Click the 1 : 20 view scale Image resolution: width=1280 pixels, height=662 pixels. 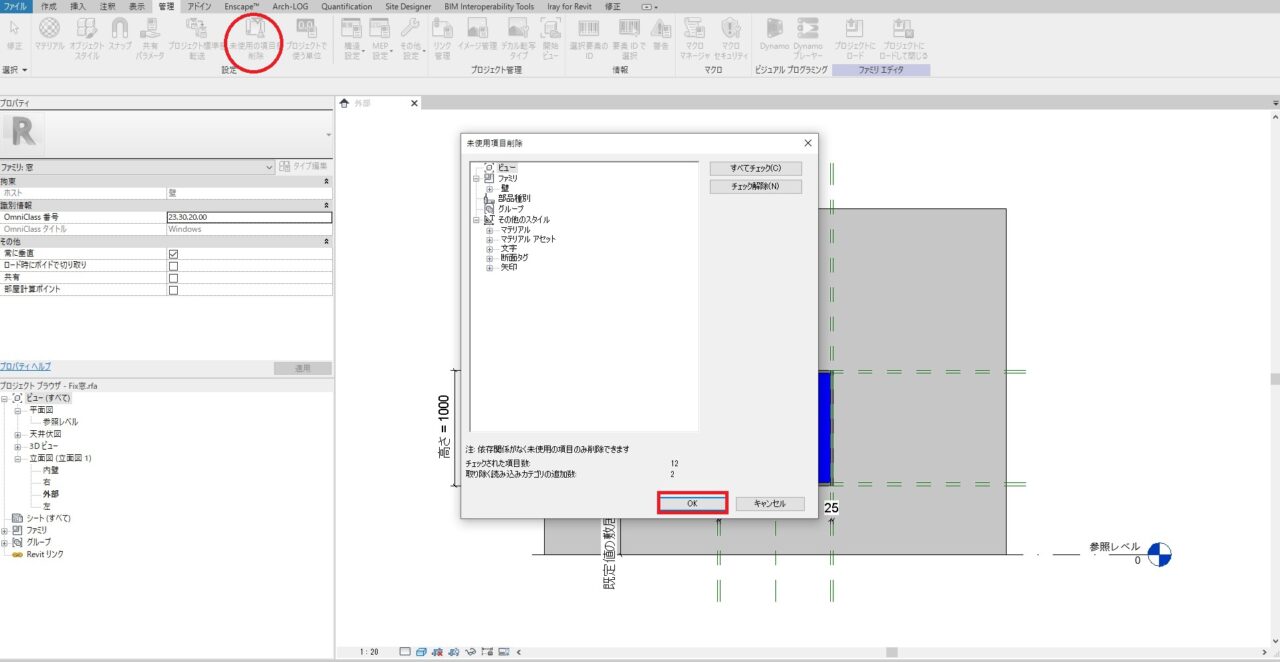[x=370, y=652]
